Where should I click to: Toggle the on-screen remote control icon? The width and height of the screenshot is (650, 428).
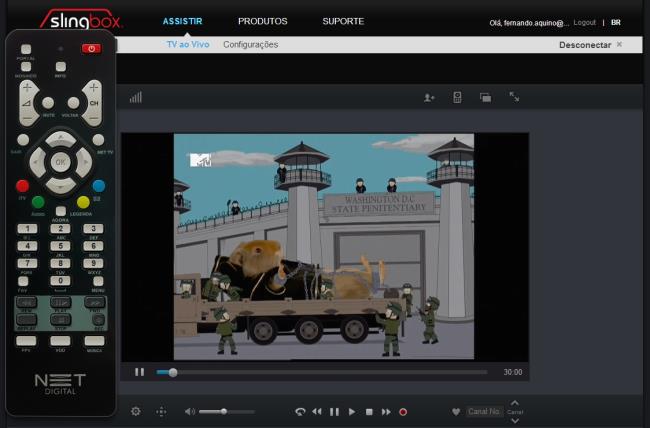[x=457, y=97]
